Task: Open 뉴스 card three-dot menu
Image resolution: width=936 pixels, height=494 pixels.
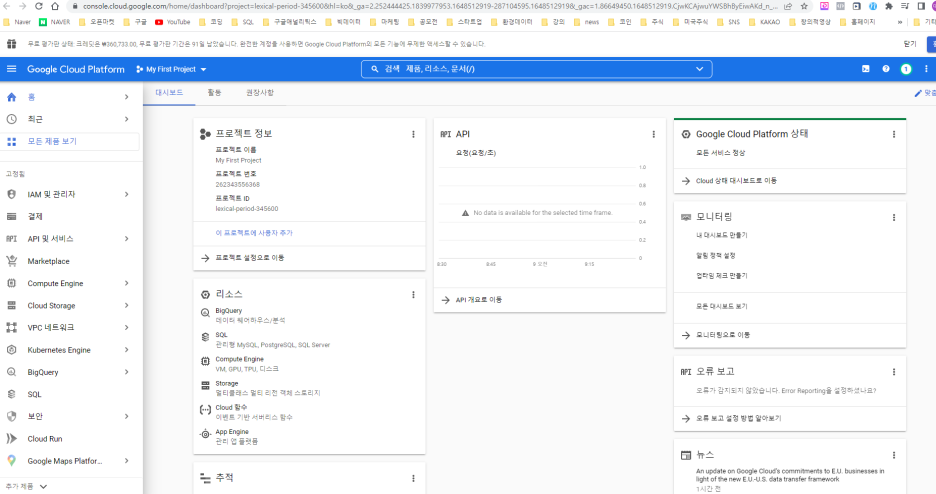Action: click(894, 455)
